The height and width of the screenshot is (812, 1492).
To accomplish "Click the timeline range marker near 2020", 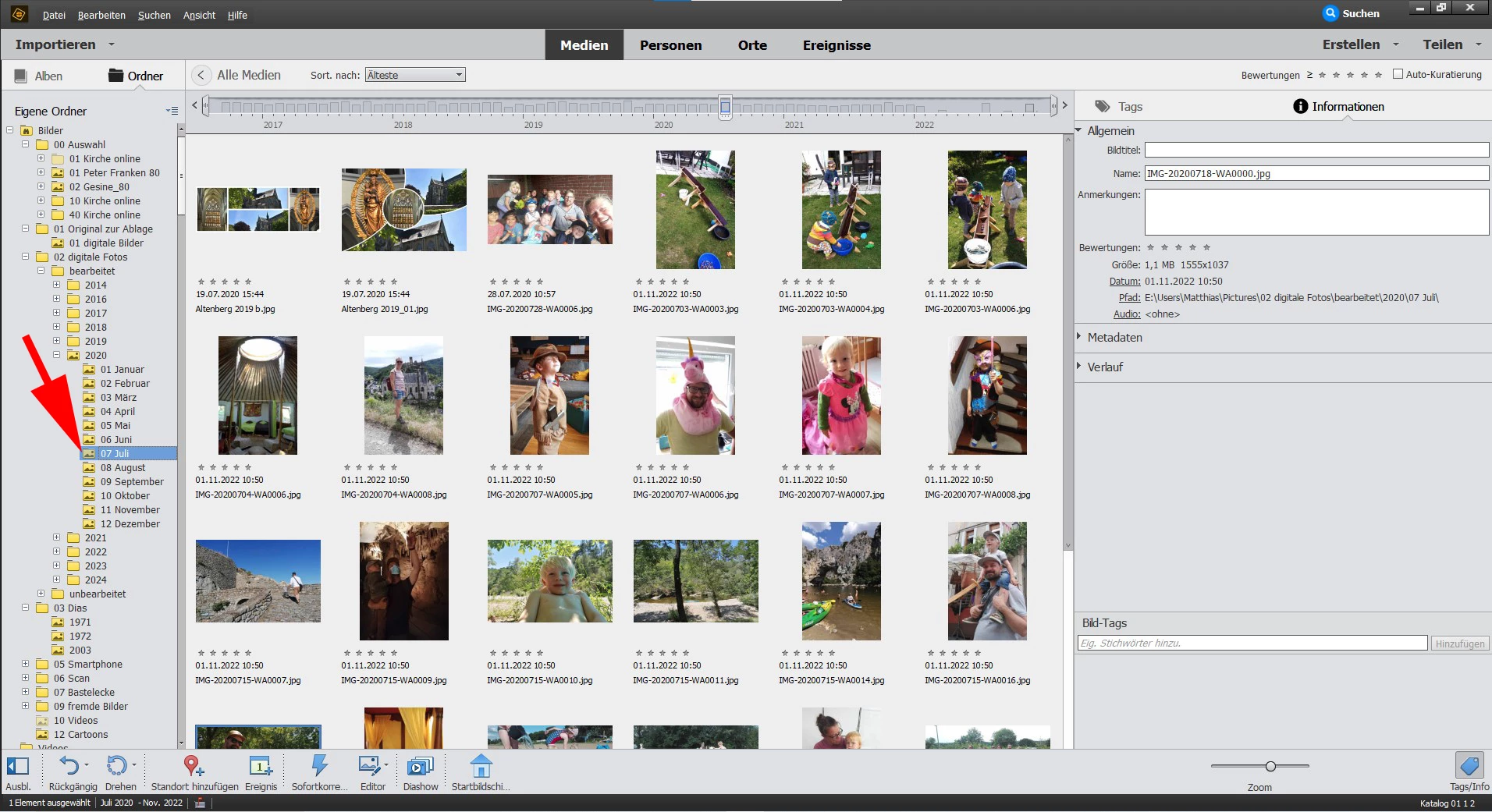I will [x=725, y=106].
